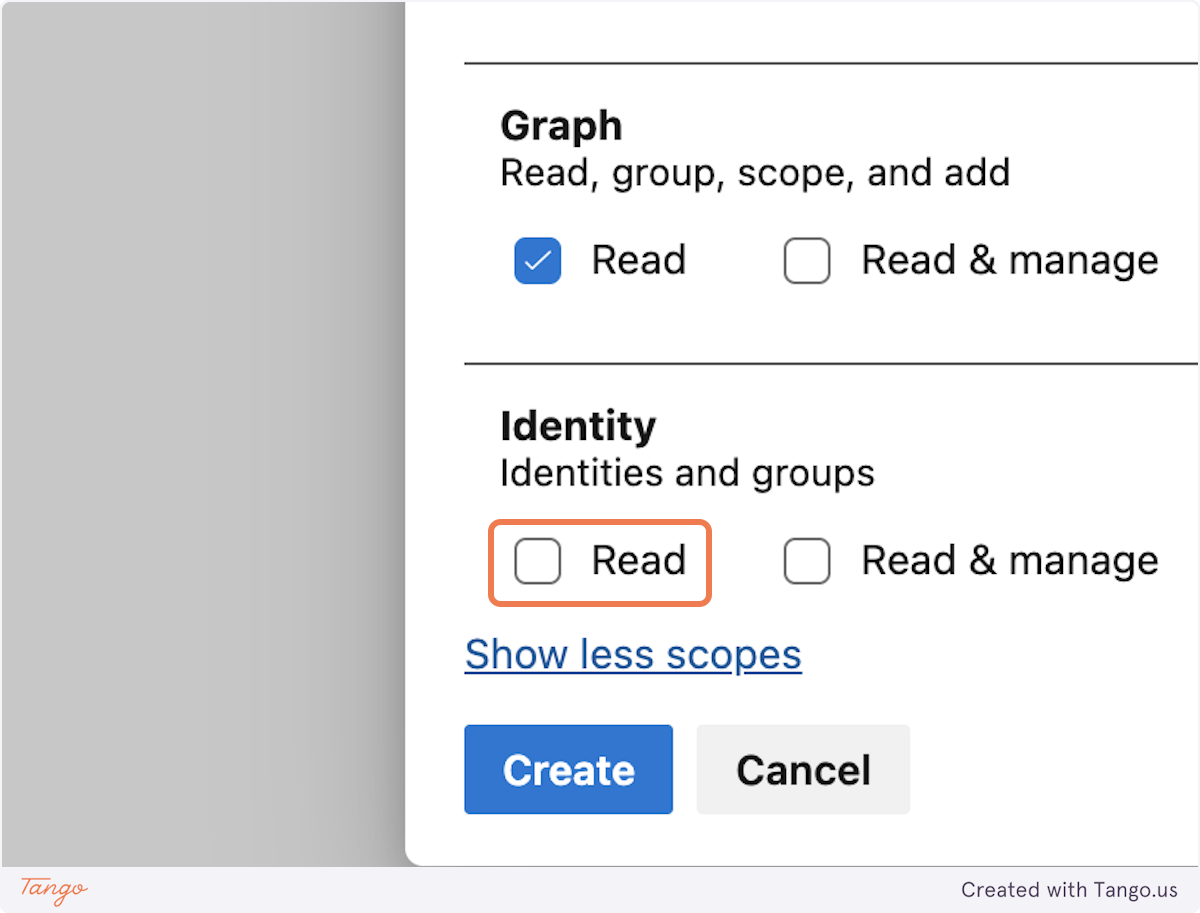Click the Read label beside Graph checkbox
1200x913 pixels.
(x=638, y=260)
